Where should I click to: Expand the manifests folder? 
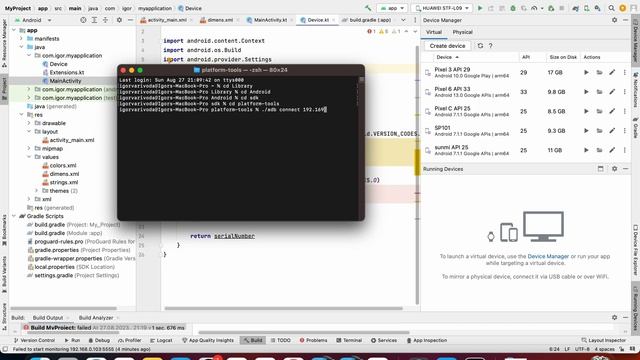tap(22, 39)
